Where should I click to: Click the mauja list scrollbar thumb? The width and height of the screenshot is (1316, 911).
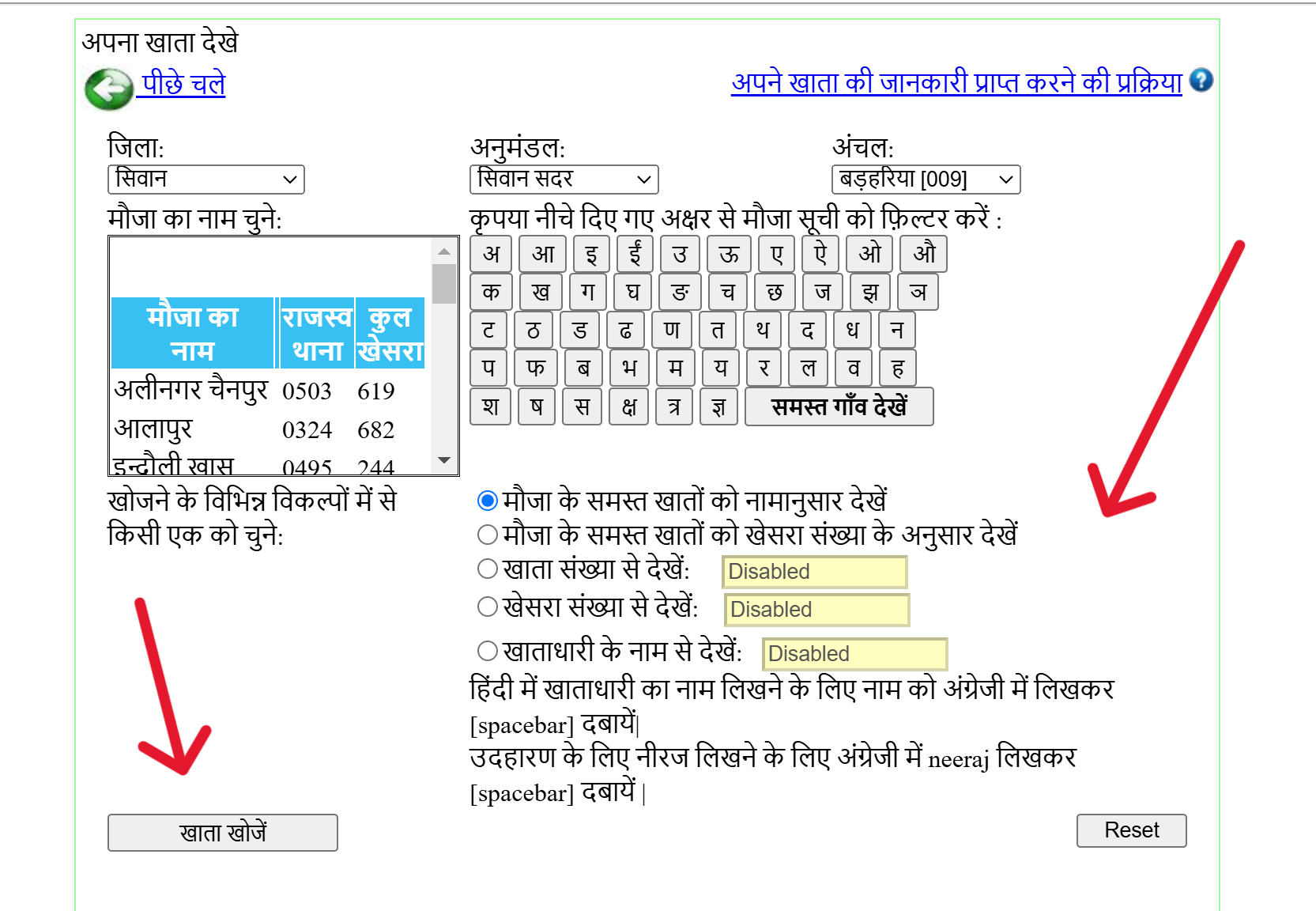[444, 283]
